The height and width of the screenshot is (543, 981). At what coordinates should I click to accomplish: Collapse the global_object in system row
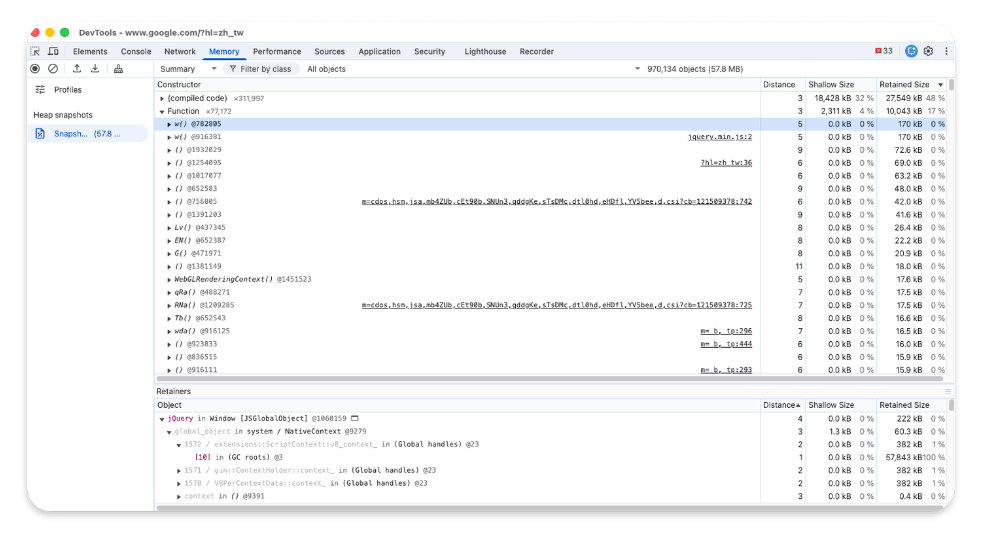(169, 432)
